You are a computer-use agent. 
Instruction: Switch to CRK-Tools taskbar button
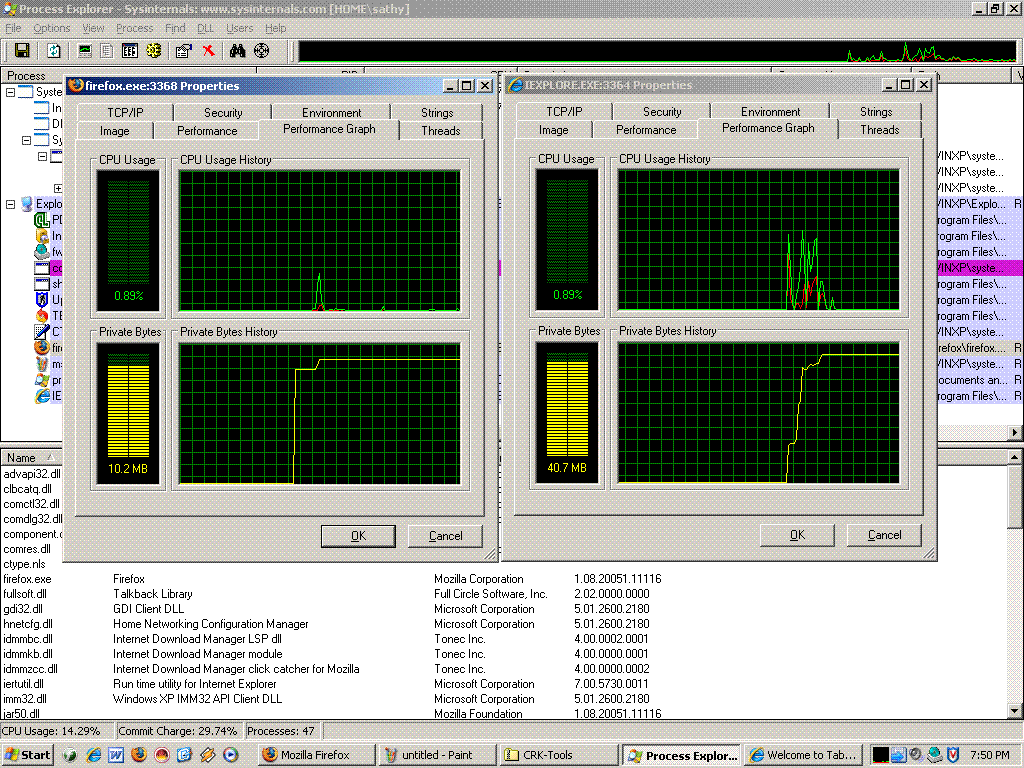[x=558, y=755]
